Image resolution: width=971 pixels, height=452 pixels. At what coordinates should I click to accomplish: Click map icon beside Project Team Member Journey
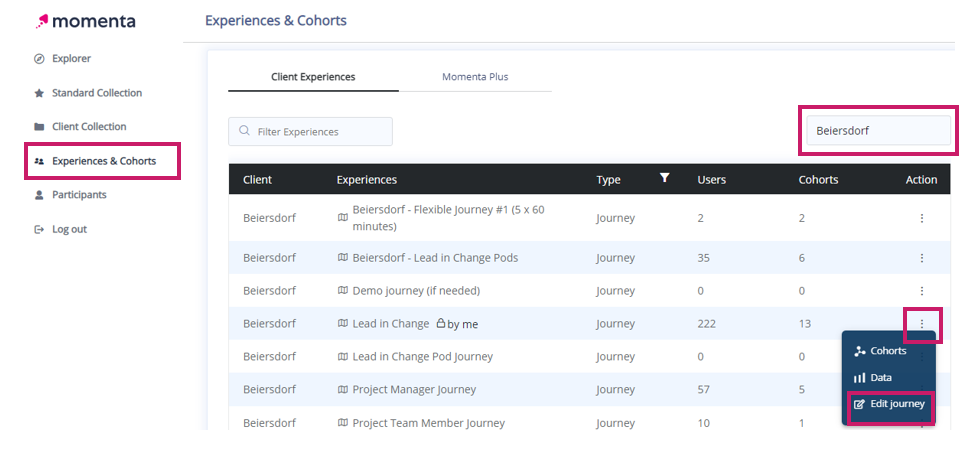(342, 423)
